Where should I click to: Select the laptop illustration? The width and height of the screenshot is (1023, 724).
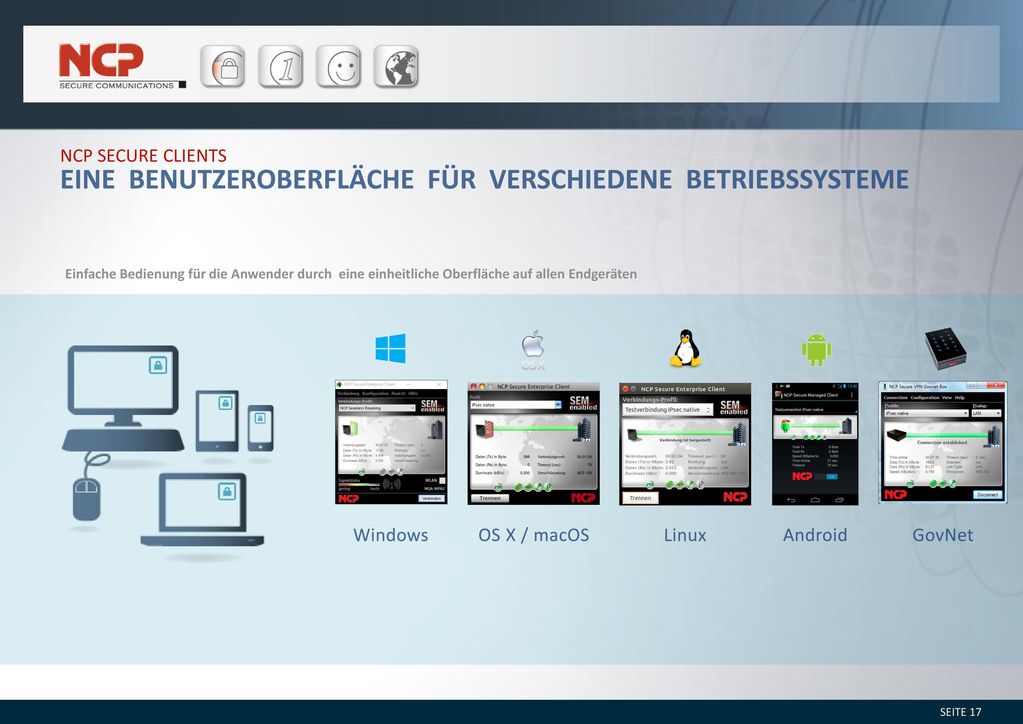click(x=203, y=509)
